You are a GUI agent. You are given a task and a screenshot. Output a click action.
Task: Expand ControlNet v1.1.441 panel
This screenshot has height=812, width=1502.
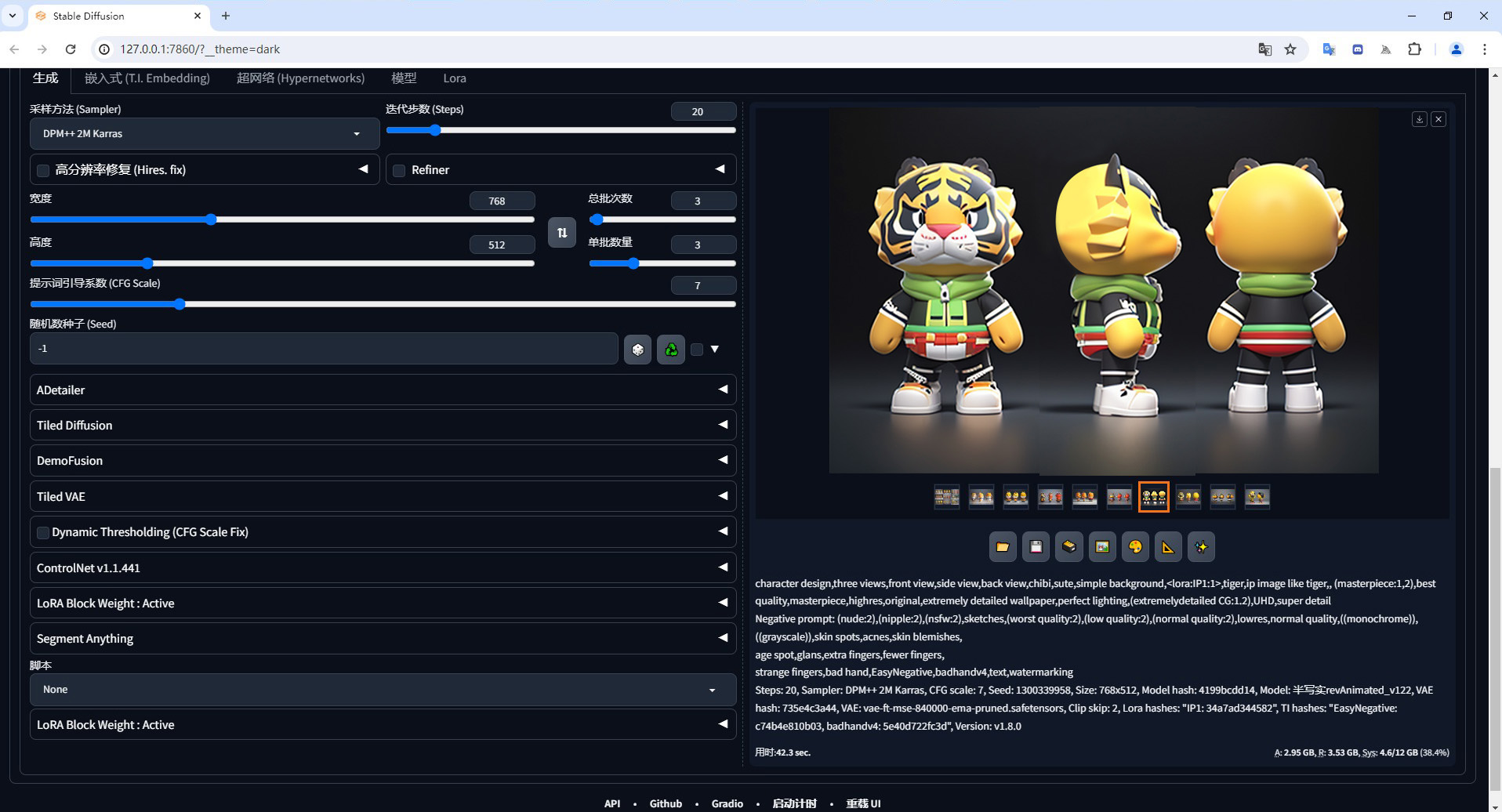383,567
